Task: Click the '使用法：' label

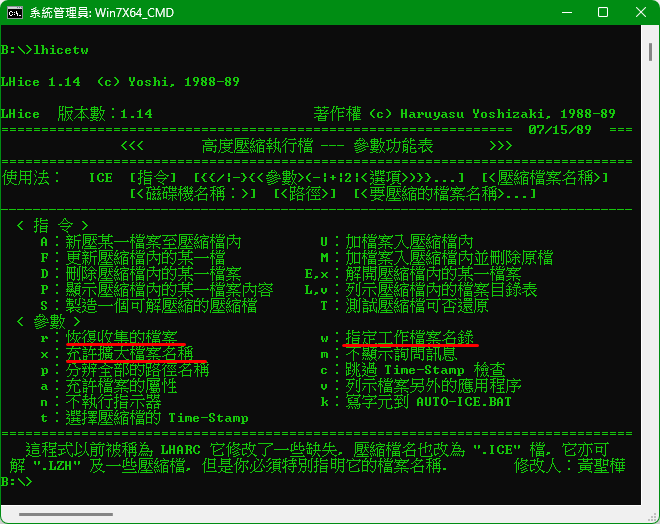Action: 31,178
